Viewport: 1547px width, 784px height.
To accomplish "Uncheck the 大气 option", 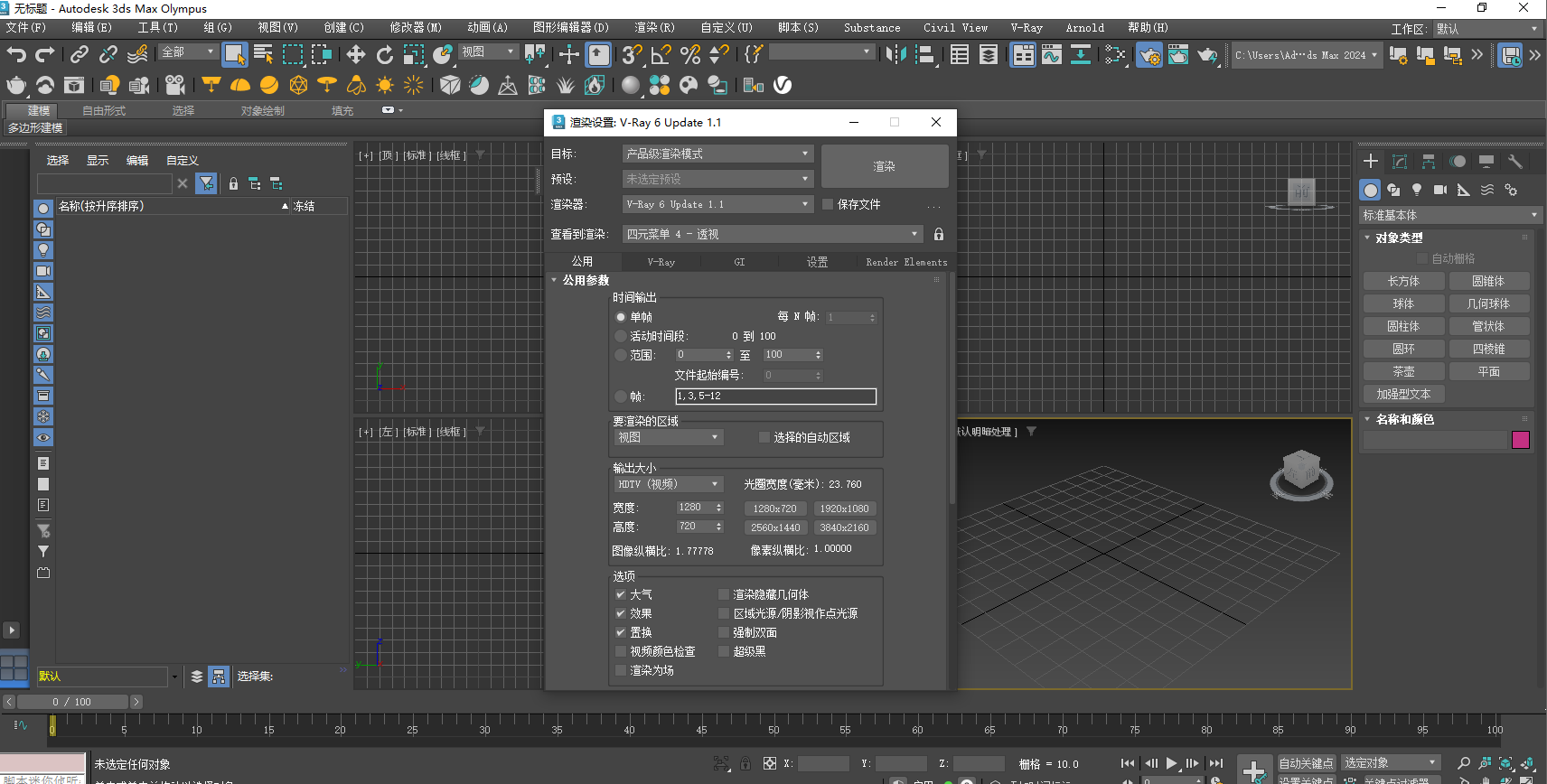I will [x=621, y=594].
